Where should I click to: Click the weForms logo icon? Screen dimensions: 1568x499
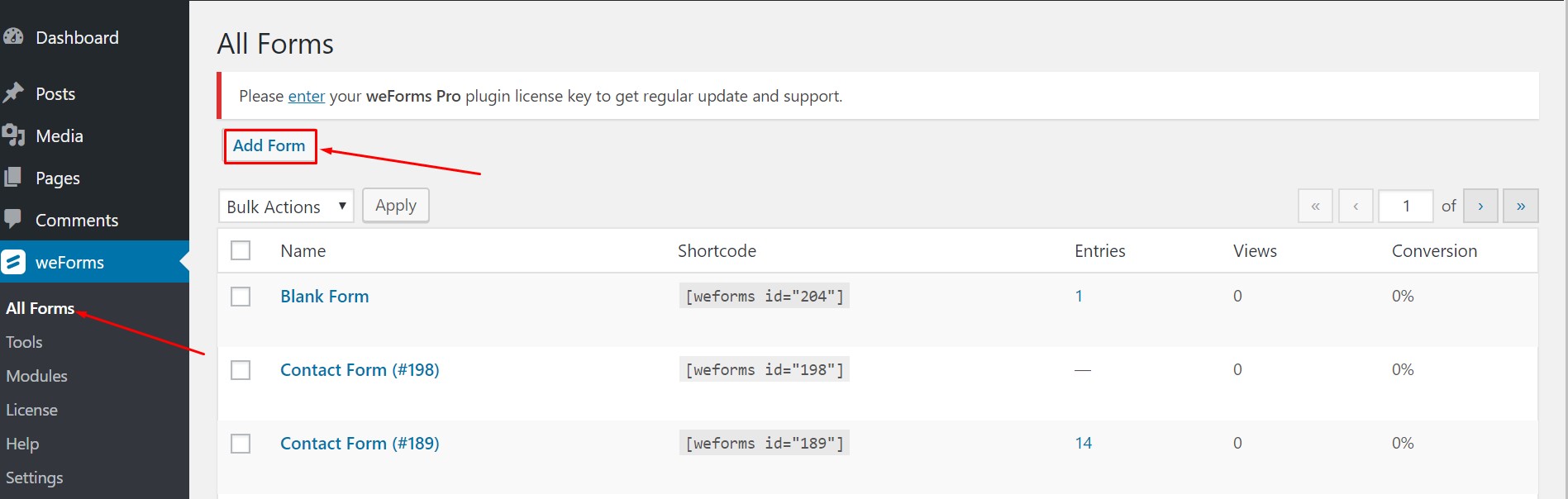(13, 262)
